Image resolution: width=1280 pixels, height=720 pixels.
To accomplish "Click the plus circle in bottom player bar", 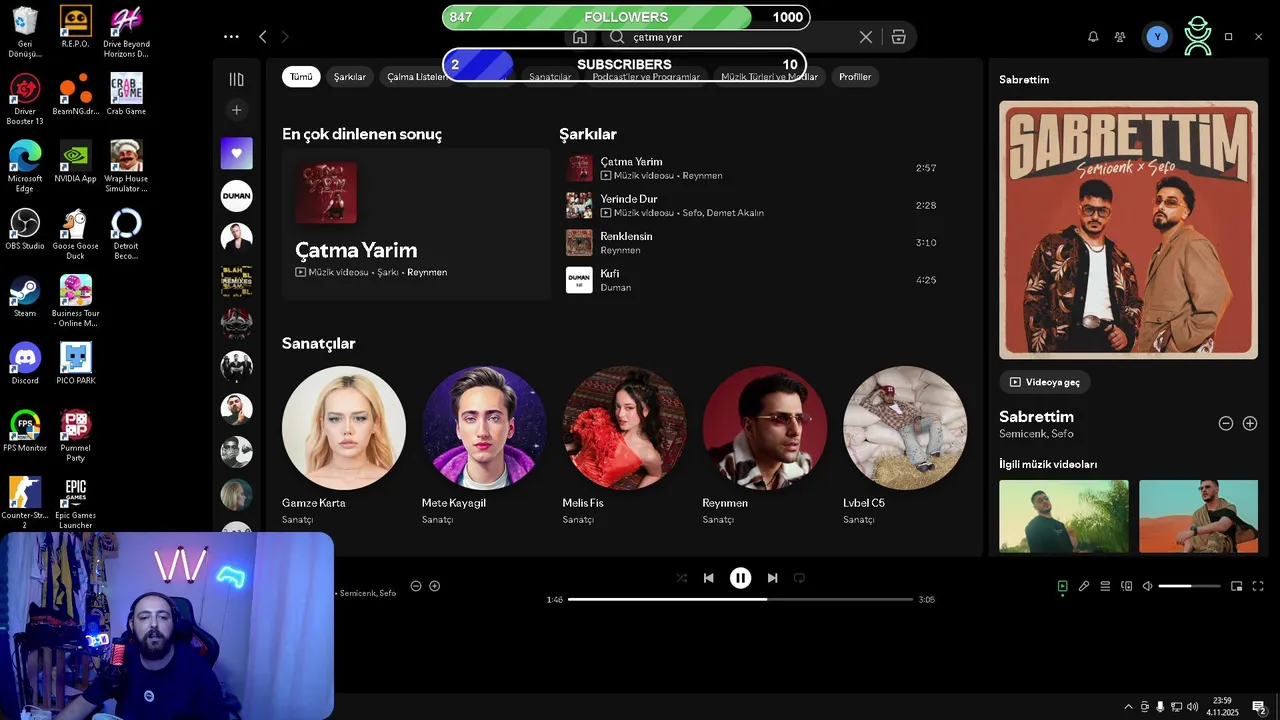I will (x=435, y=586).
